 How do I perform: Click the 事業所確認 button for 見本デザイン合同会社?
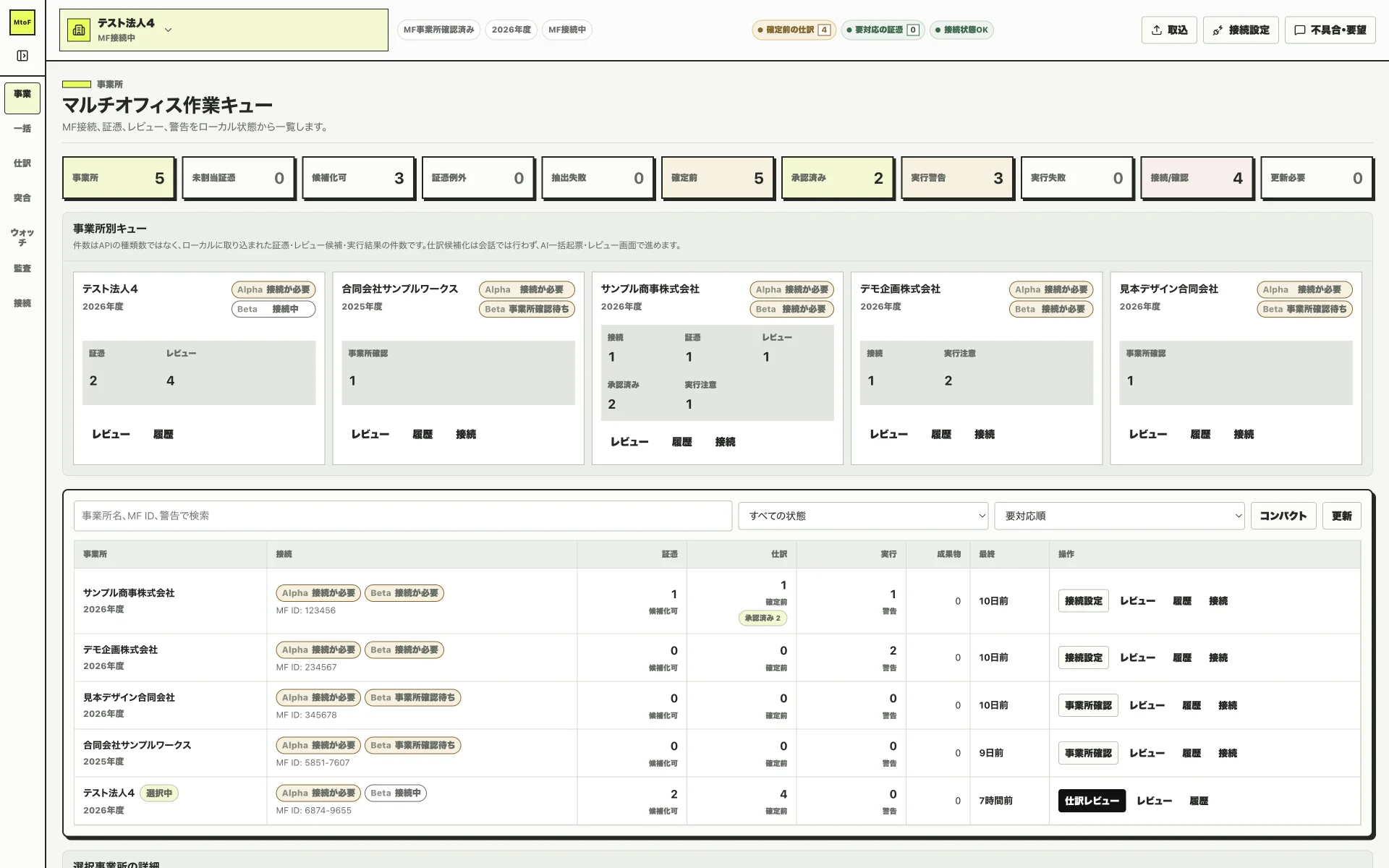click(1088, 705)
